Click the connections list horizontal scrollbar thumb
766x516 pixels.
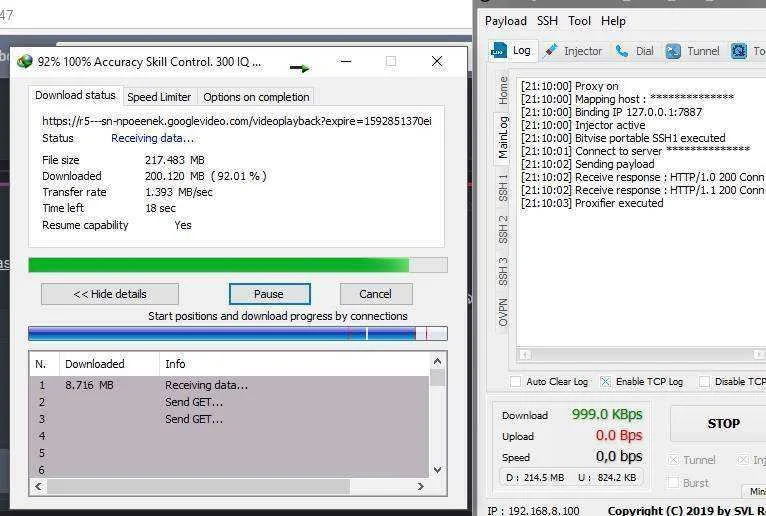(x=198, y=486)
